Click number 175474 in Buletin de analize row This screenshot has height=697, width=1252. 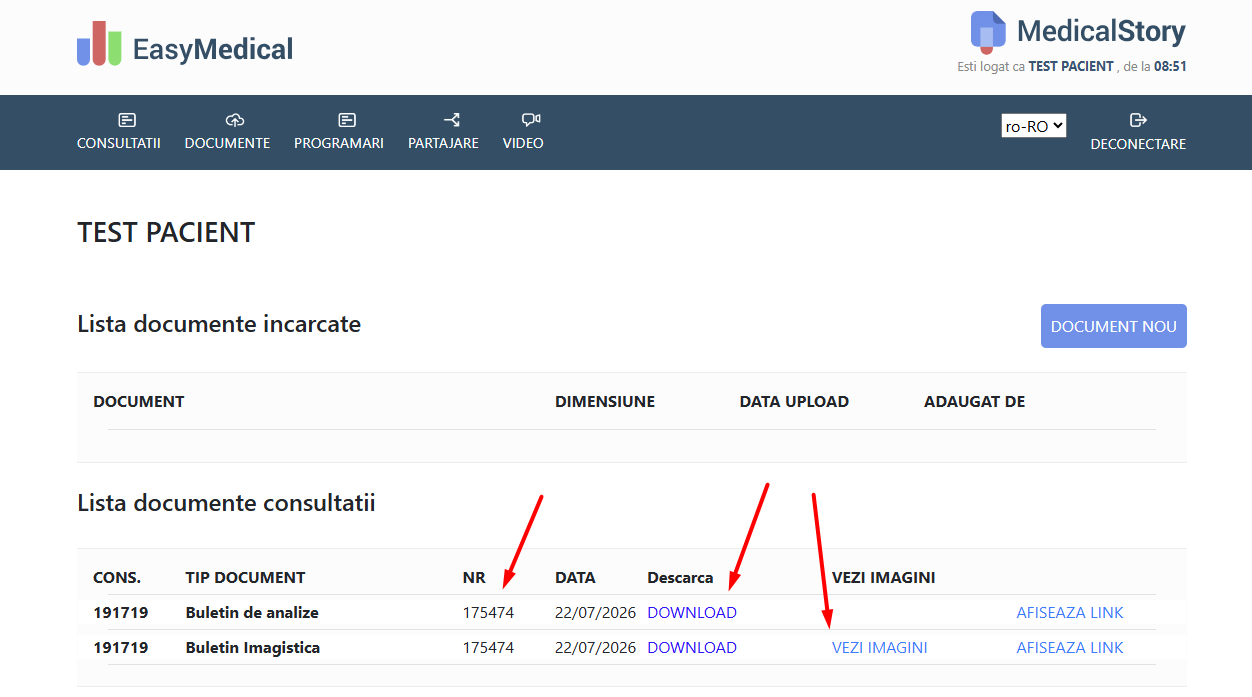click(x=488, y=613)
